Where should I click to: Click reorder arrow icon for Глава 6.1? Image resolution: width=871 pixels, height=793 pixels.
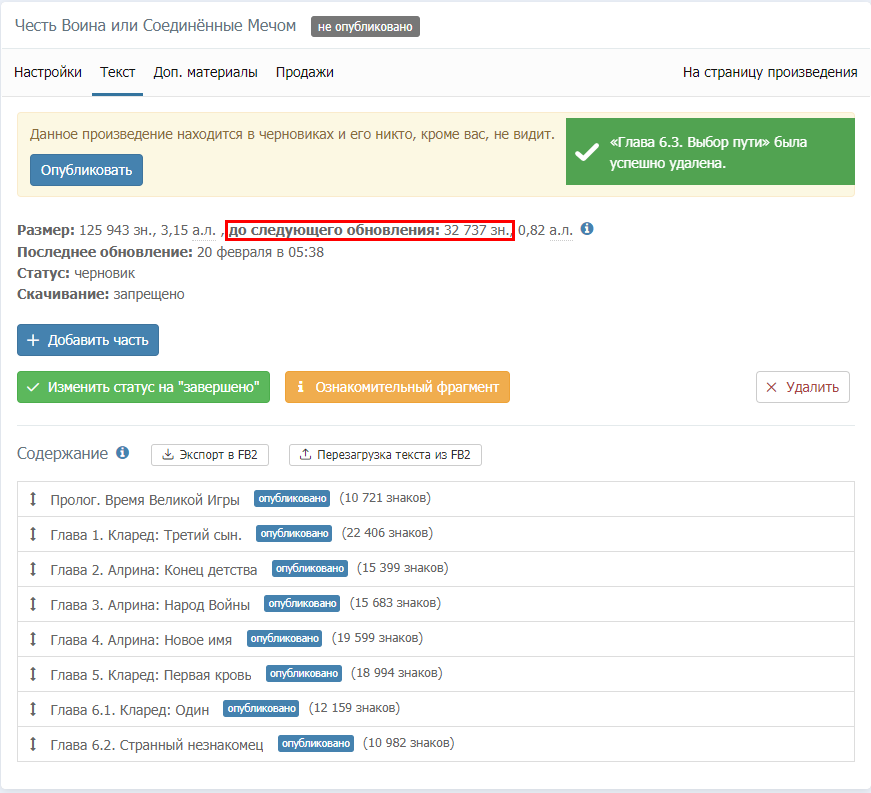tap(33, 709)
